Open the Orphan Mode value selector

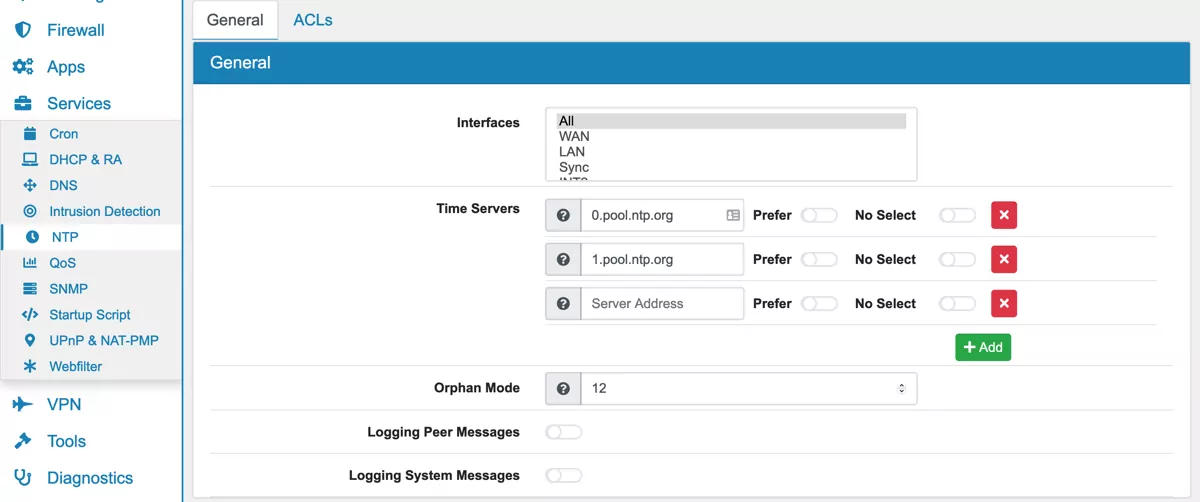click(748, 388)
